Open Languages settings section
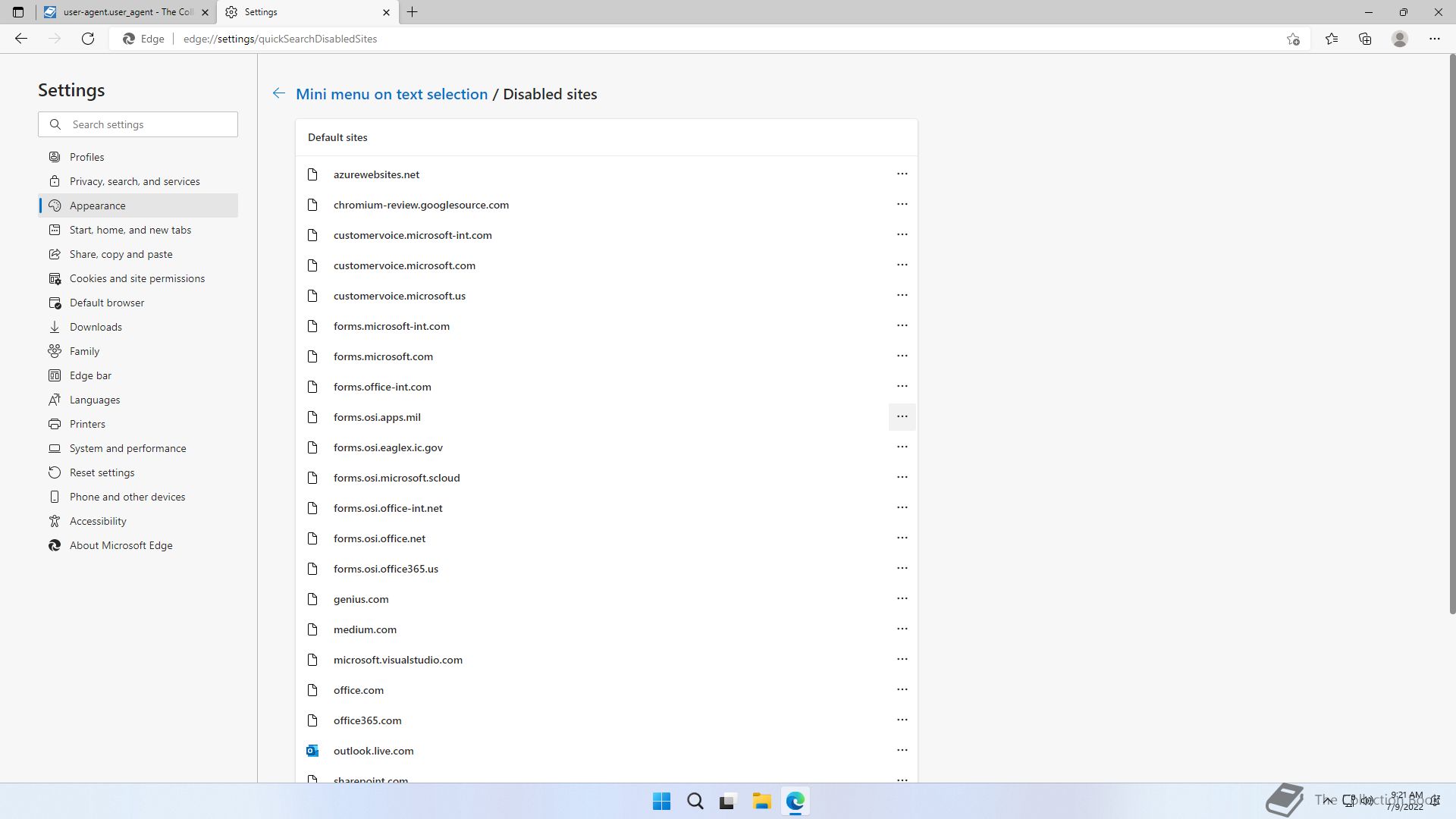 coord(138,400)
